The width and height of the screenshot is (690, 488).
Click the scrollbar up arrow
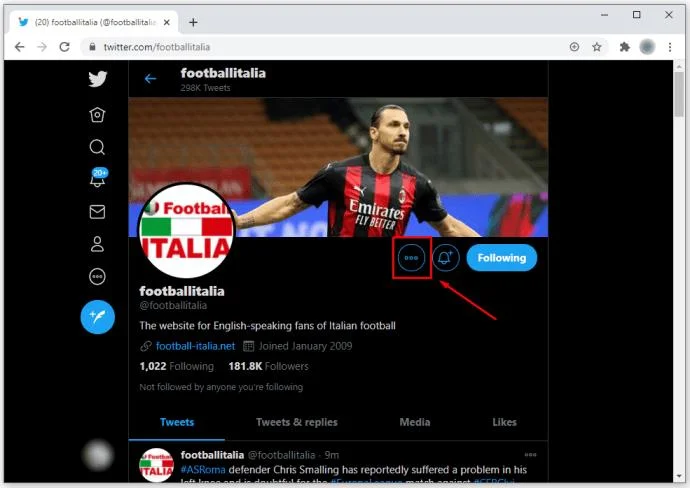pyautogui.click(x=679, y=66)
